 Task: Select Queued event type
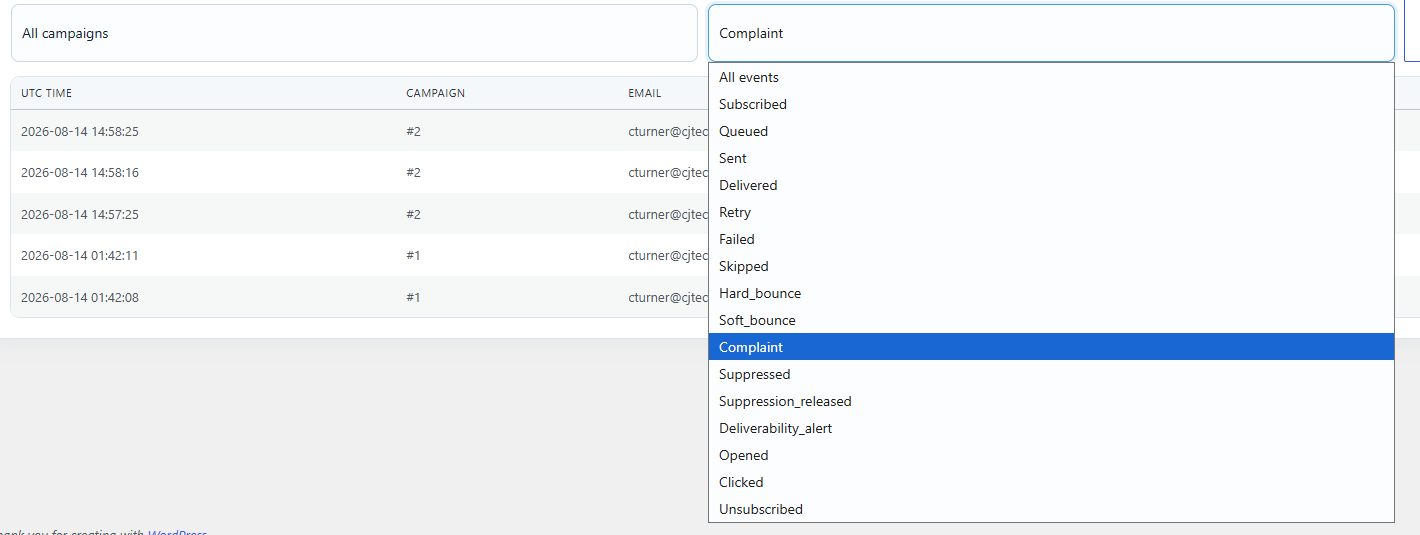coord(1051,131)
